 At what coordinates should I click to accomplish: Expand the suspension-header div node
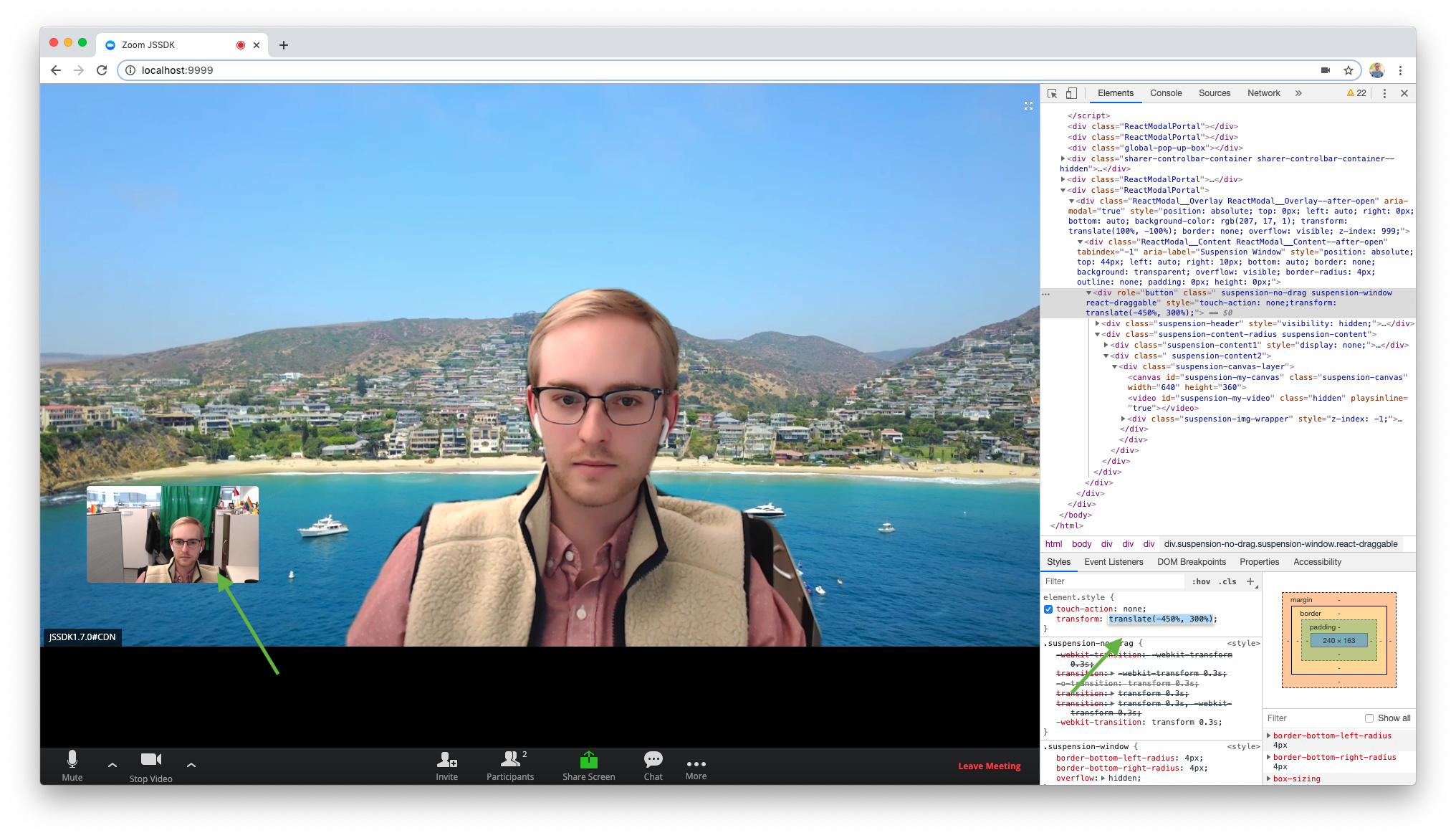point(1098,324)
